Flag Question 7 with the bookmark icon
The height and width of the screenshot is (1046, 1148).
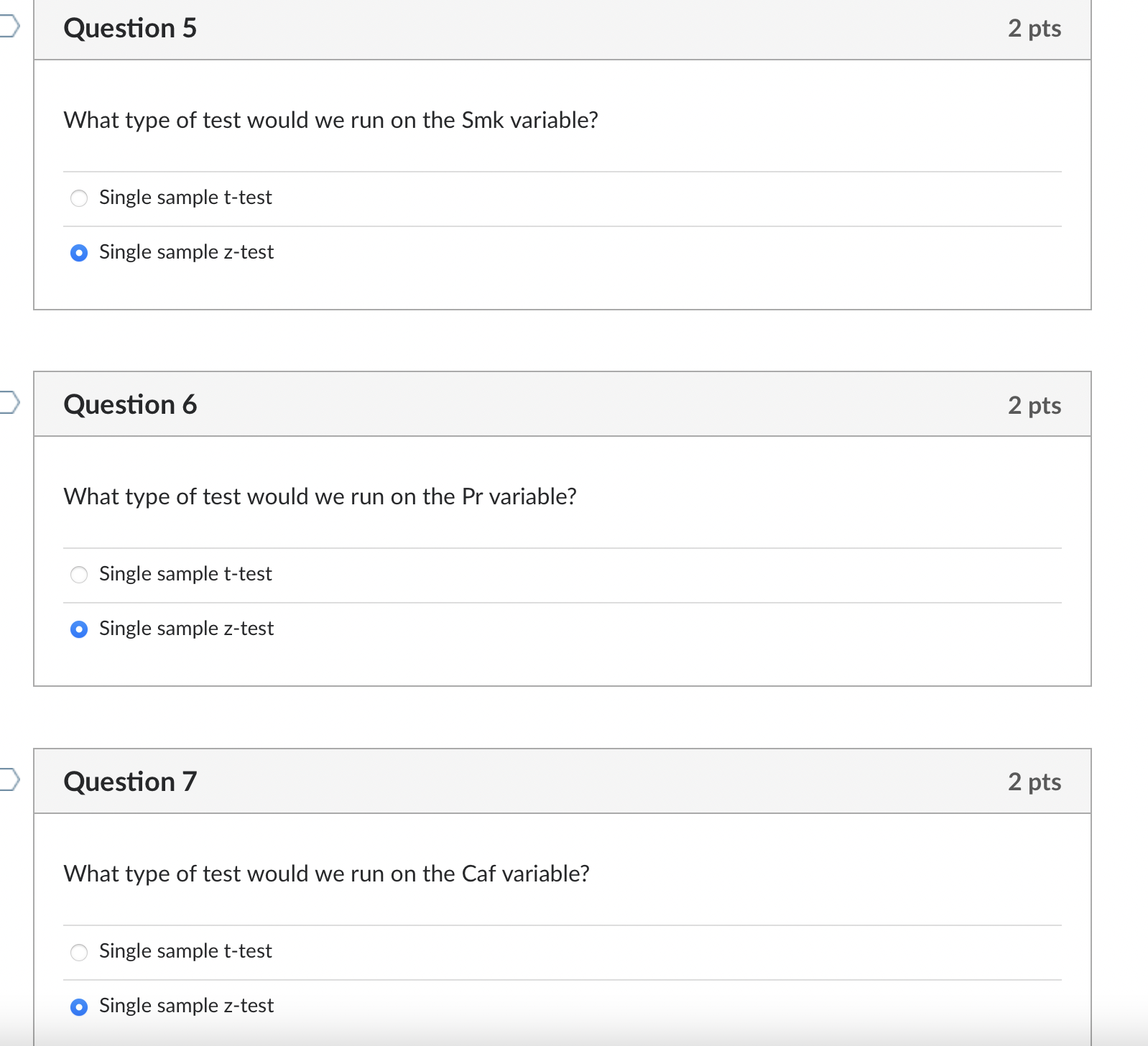click(9, 779)
